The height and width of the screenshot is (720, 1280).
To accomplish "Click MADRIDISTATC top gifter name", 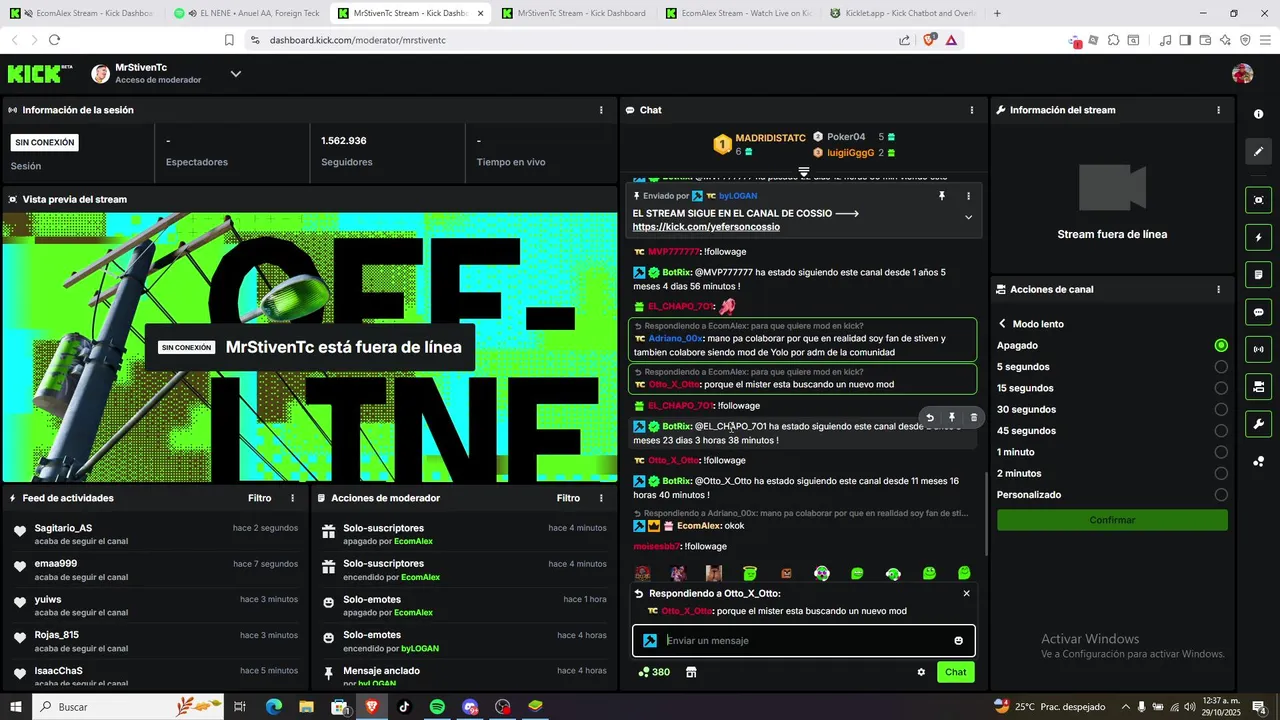I will (x=770, y=138).
